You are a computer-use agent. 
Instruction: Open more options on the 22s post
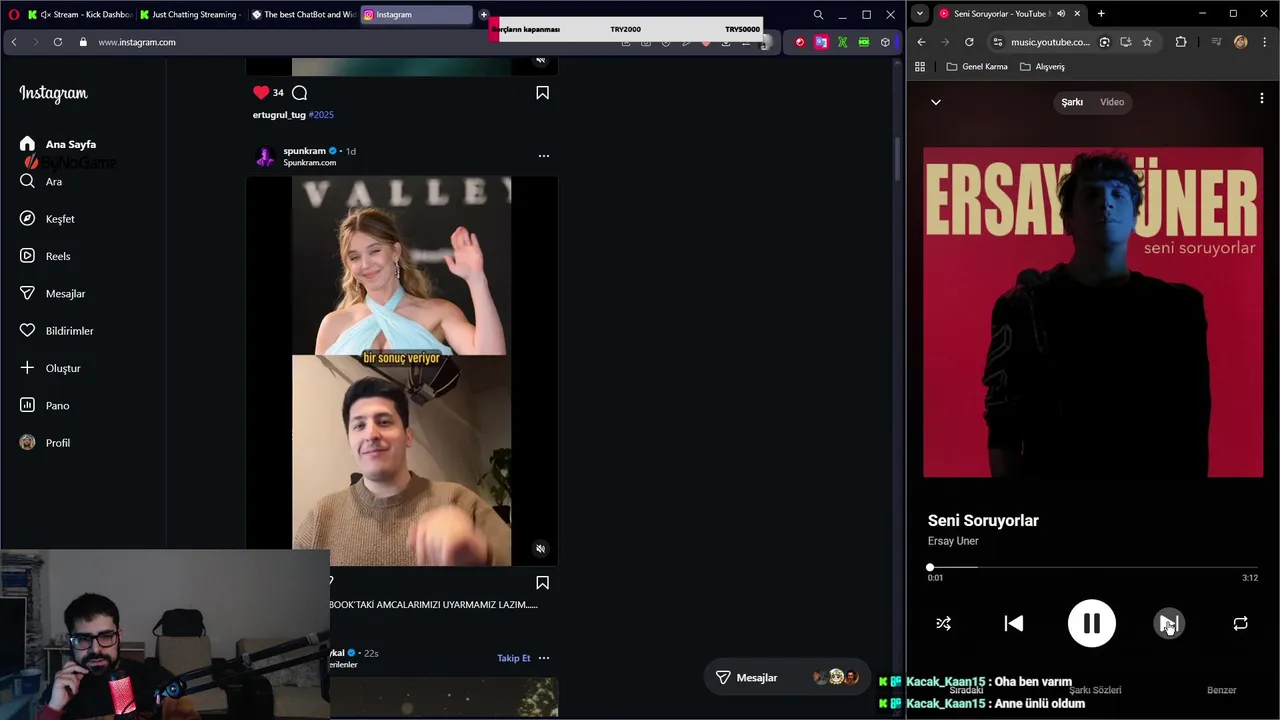pyautogui.click(x=544, y=658)
